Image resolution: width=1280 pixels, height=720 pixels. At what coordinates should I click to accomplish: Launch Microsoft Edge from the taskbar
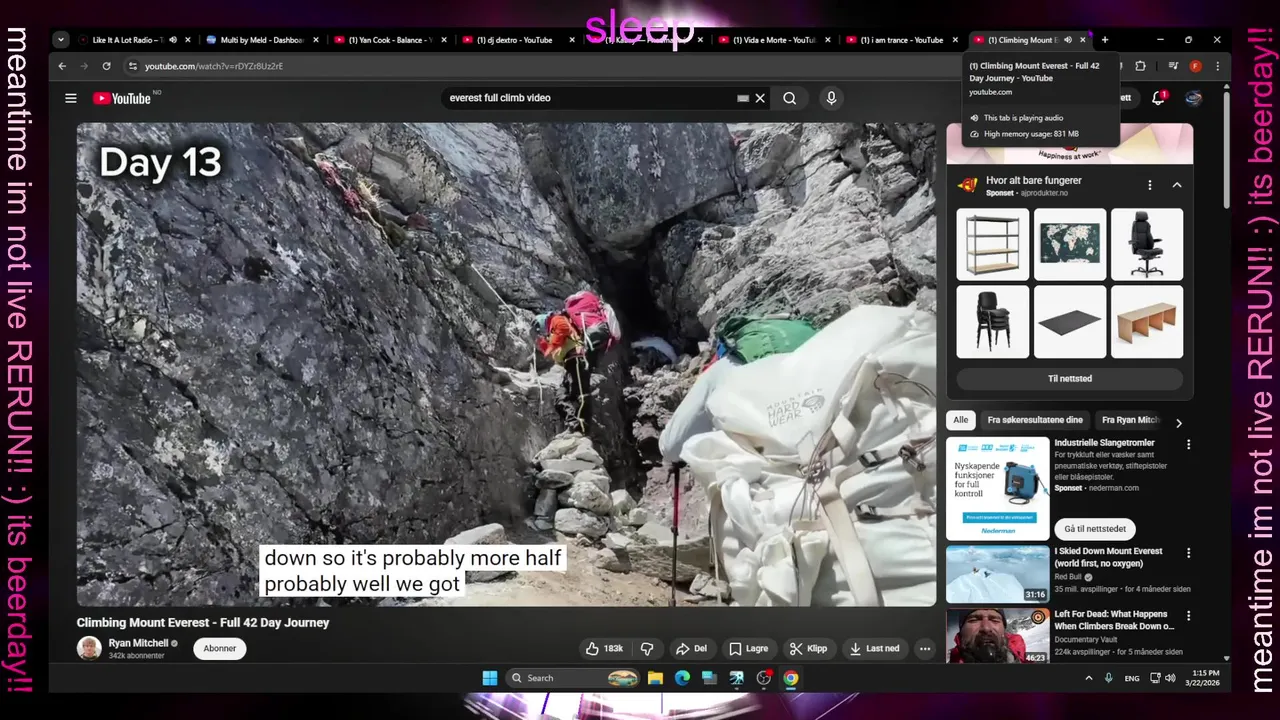click(682, 678)
